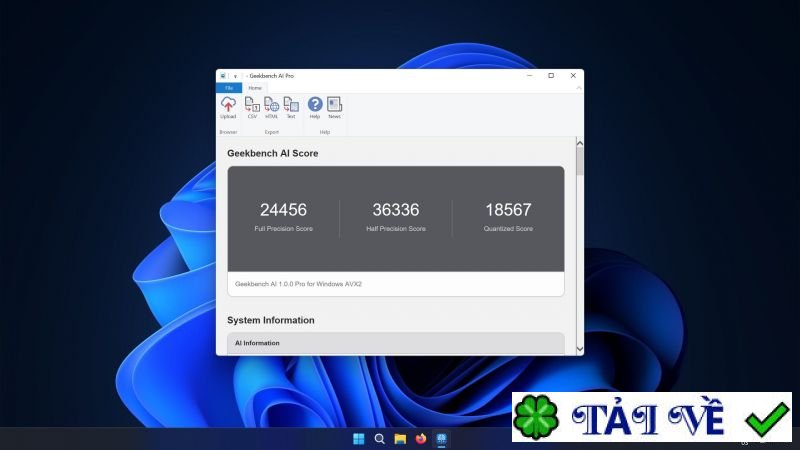Export results as Text
The image size is (800, 450).
(x=291, y=105)
